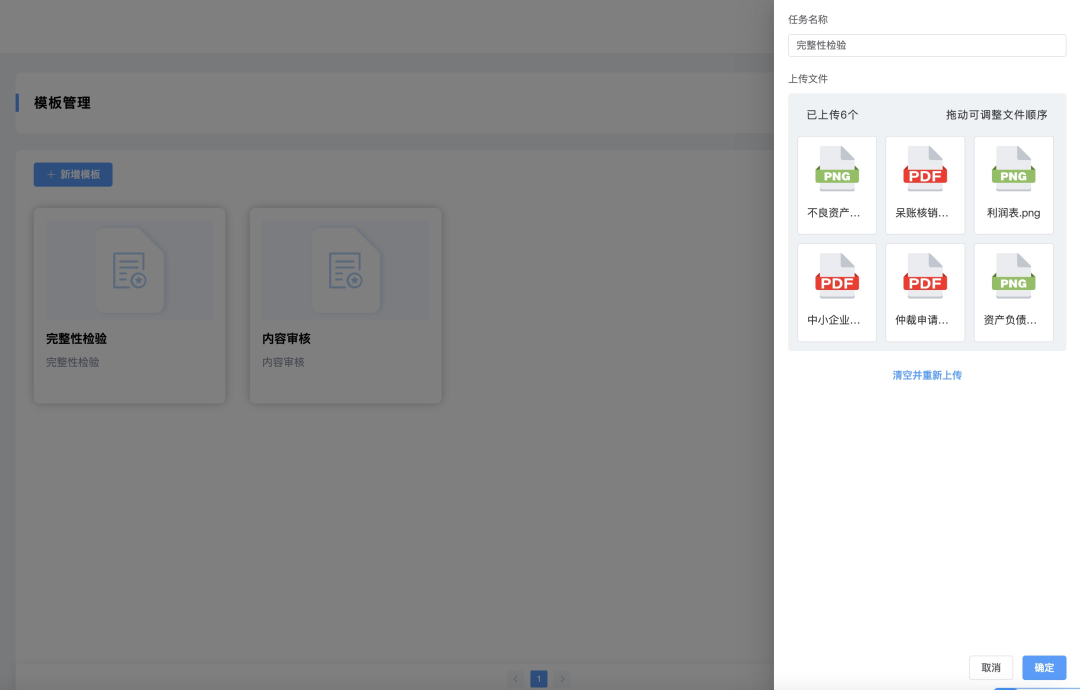This screenshot has width=1080, height=690.
Task: Click the PNG icon above 利润表.png
Action: coord(1013,169)
